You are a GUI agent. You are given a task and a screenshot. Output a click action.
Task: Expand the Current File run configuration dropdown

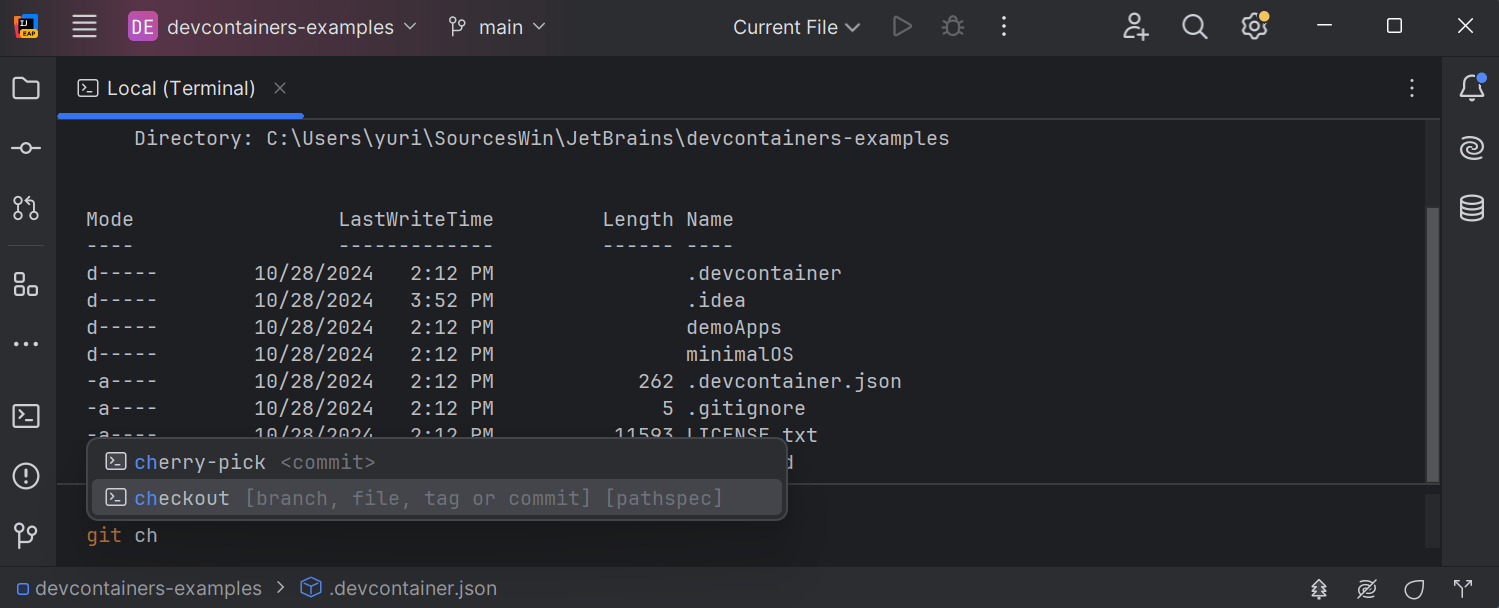[796, 27]
